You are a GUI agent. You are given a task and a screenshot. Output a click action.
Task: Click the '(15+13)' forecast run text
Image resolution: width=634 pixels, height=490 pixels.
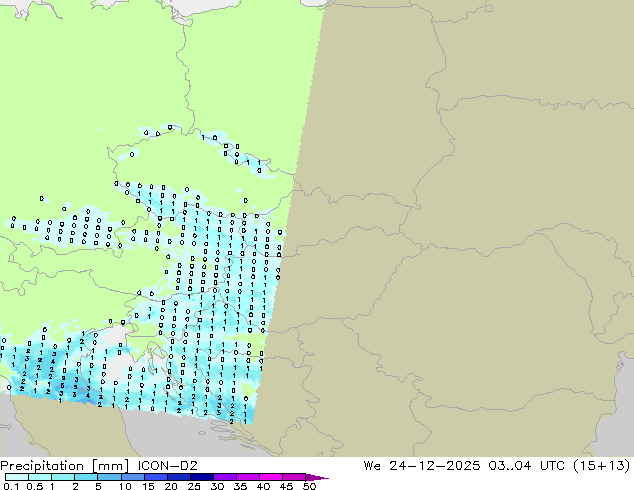coord(602,466)
